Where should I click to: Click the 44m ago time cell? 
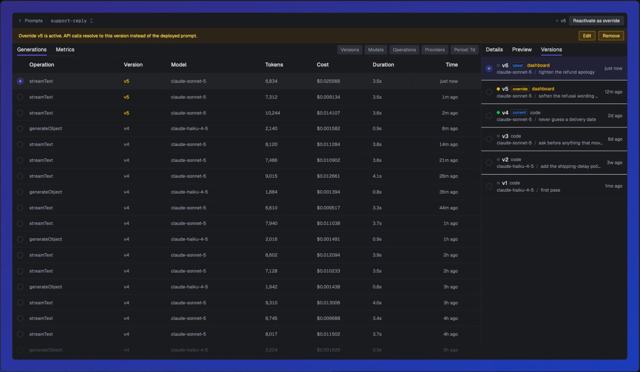point(449,208)
